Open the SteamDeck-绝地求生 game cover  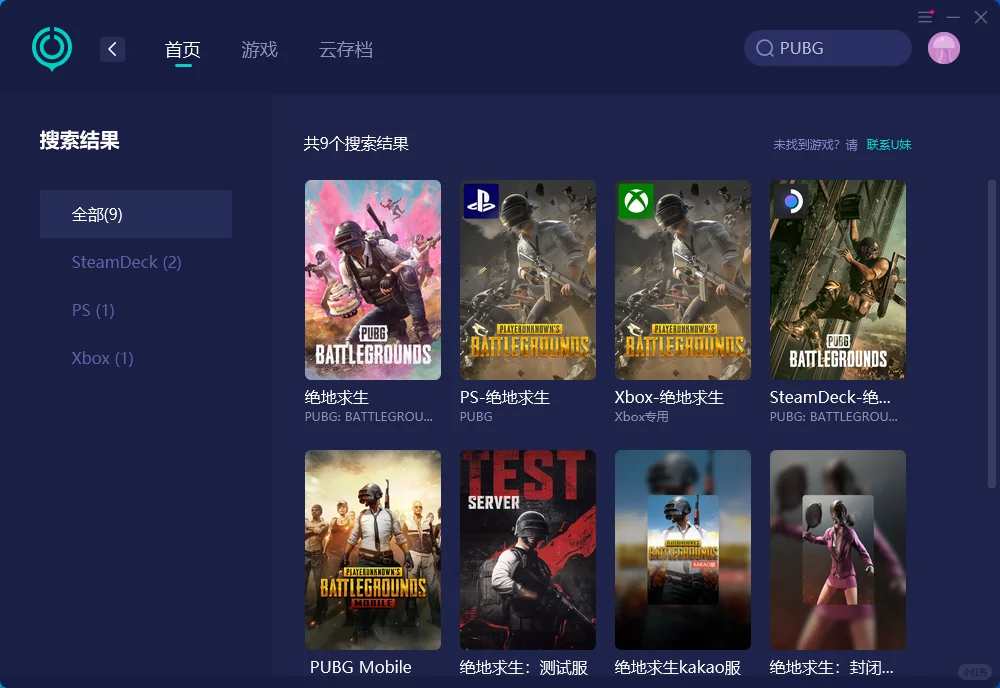837,280
